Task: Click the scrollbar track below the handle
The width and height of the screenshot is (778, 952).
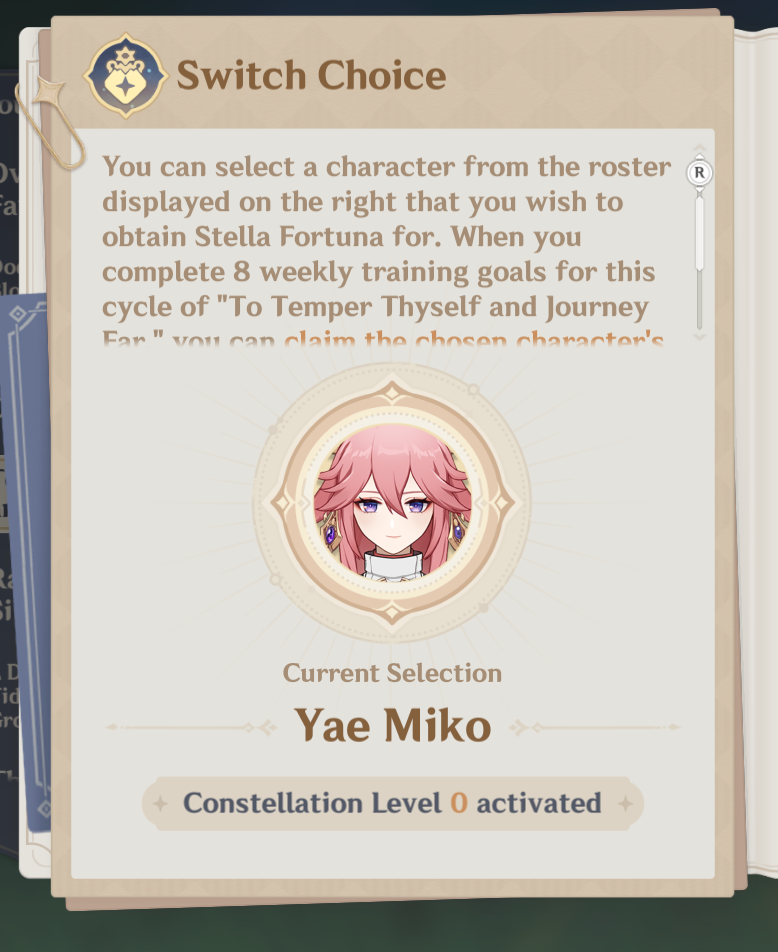Action: click(700, 301)
